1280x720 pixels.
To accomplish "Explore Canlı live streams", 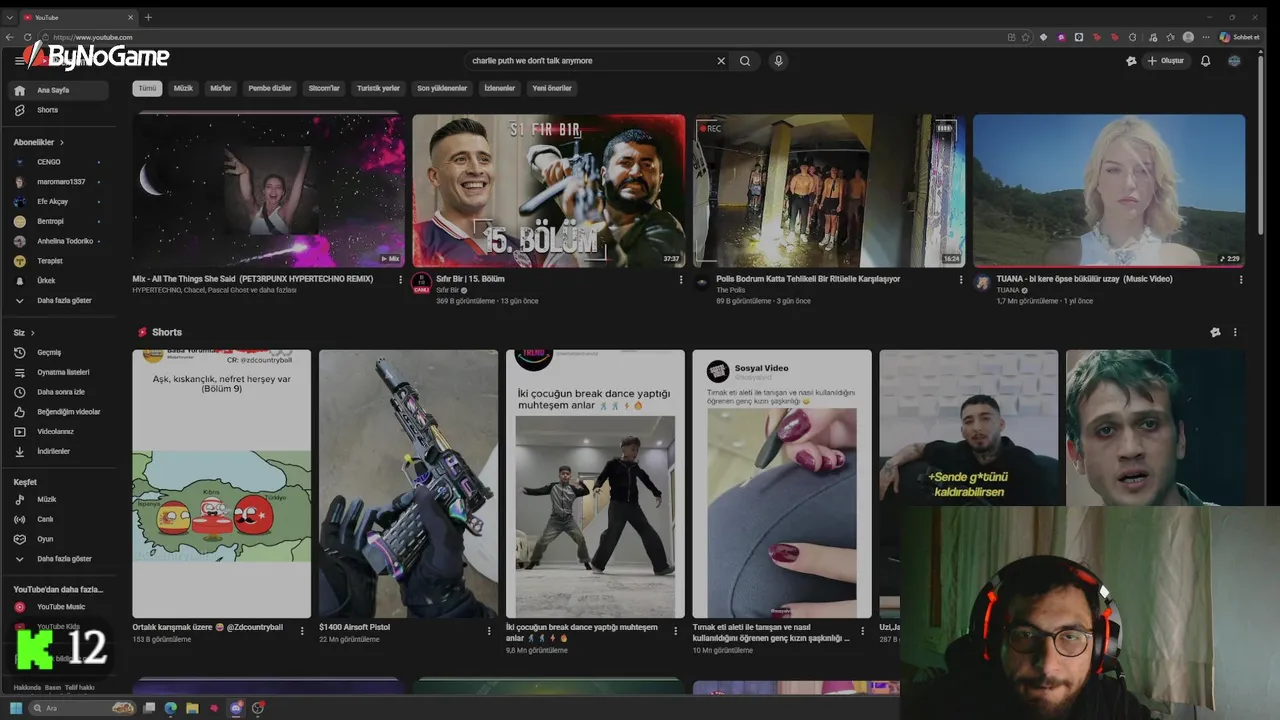I will 58,519.
